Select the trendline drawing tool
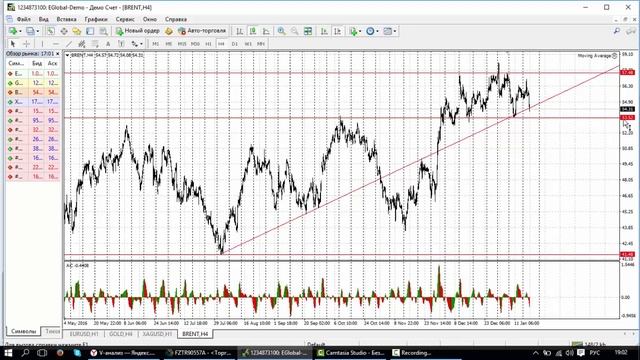Viewport: 640px width, 360px height. 69,44
